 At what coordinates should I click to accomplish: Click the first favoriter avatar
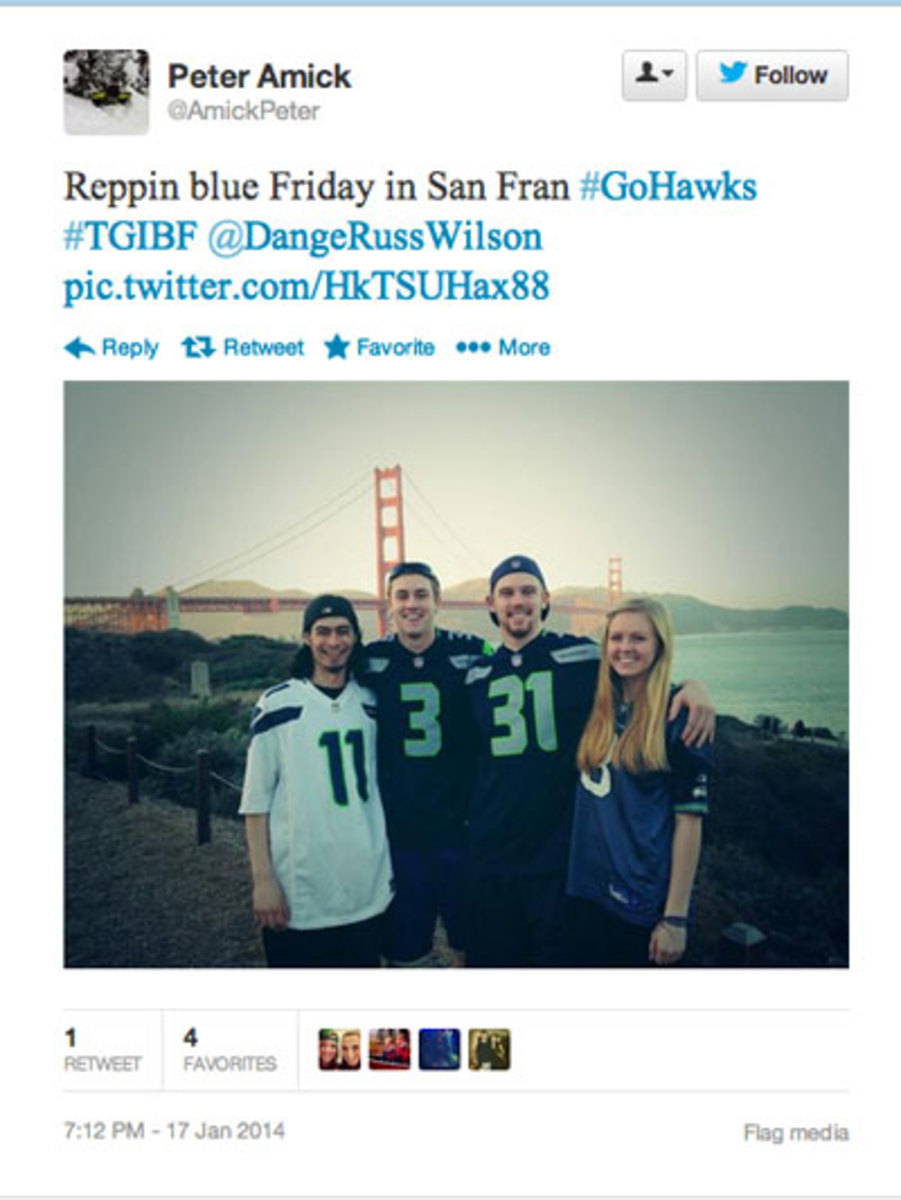pos(339,1050)
